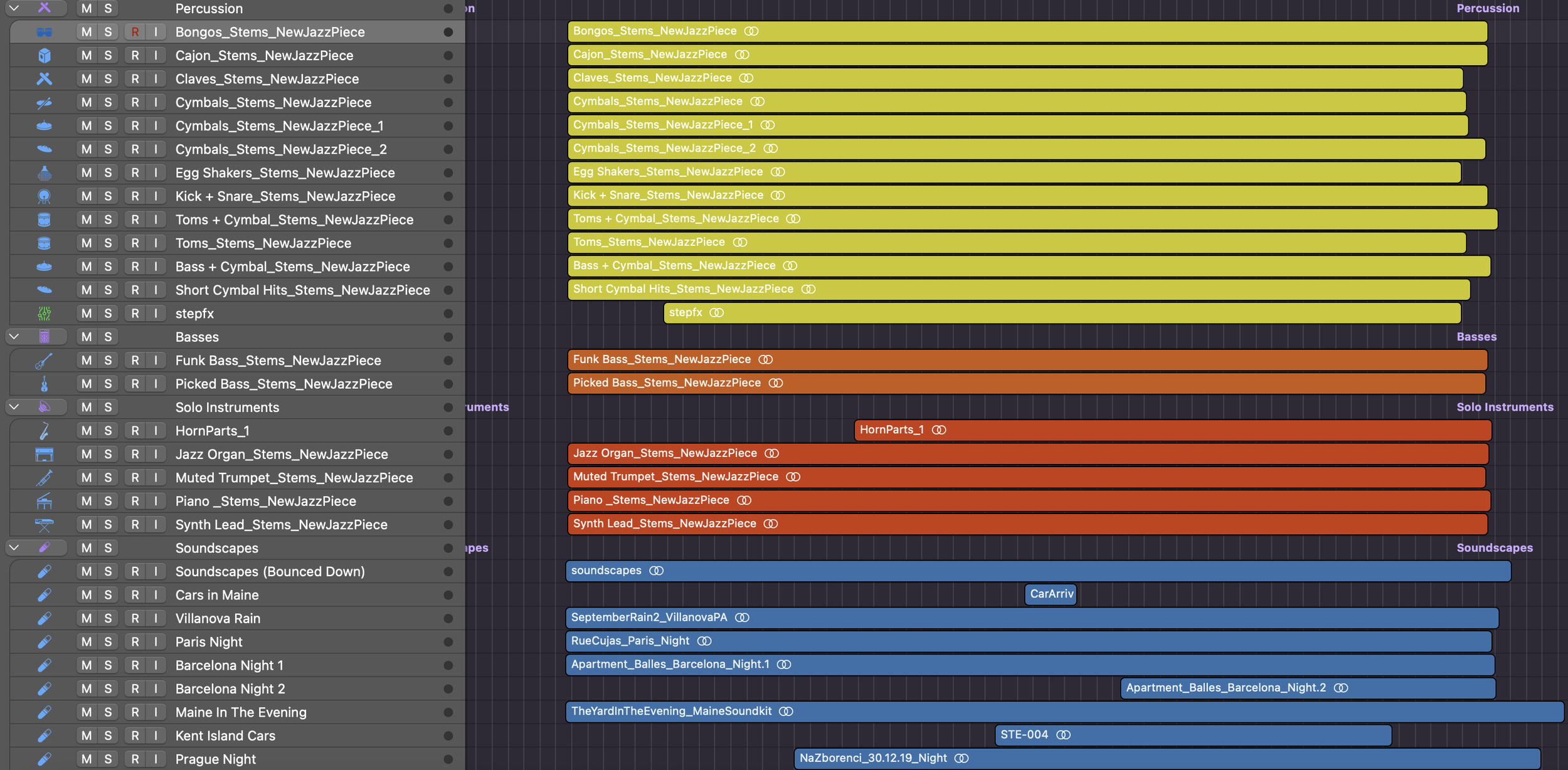Click the HornParts_1 saxophone icon
The image size is (1568, 770).
tap(44, 431)
